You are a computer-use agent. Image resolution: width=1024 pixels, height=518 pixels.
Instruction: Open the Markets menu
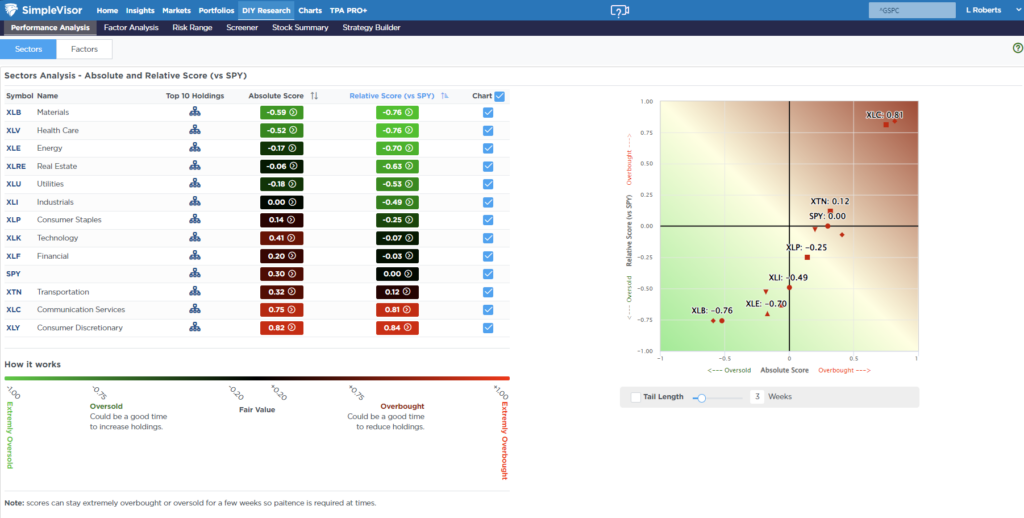176,10
